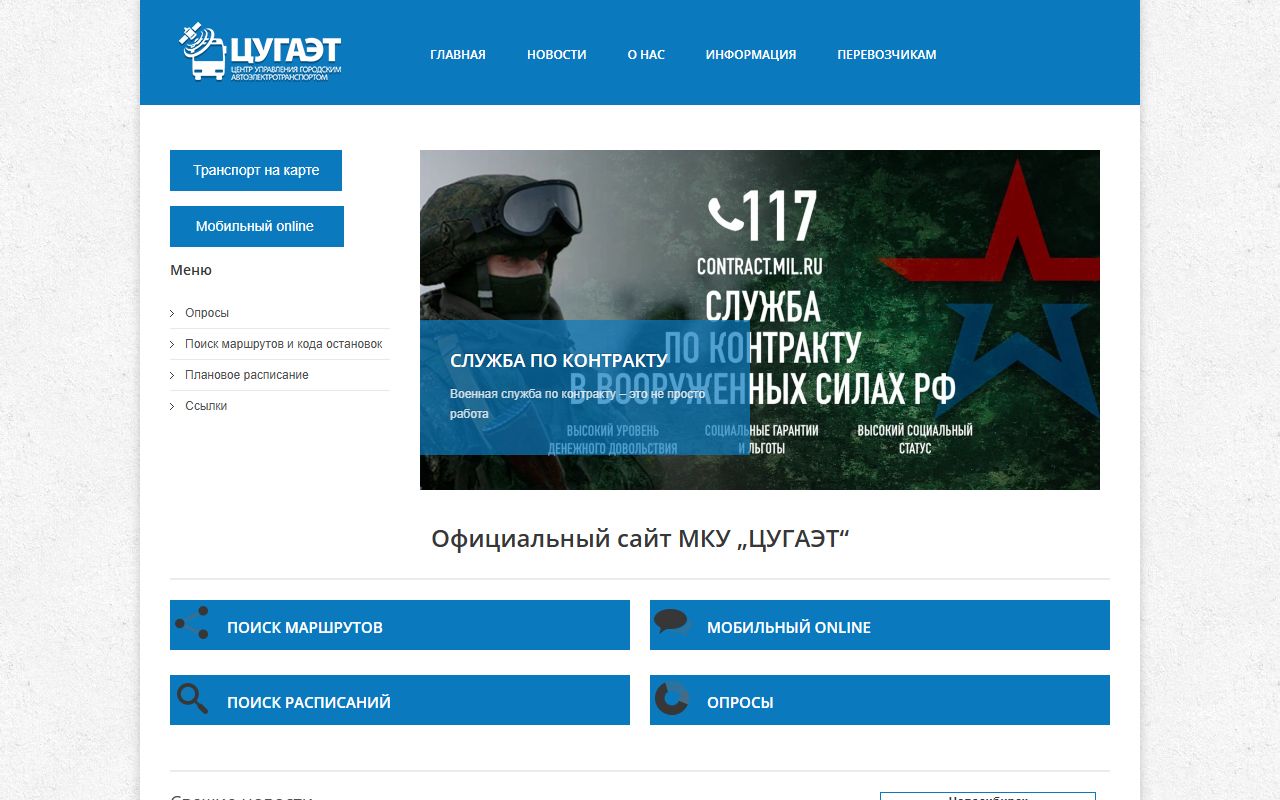This screenshot has width=1280, height=800.
Task: Go to the О нас section
Action: [x=646, y=55]
